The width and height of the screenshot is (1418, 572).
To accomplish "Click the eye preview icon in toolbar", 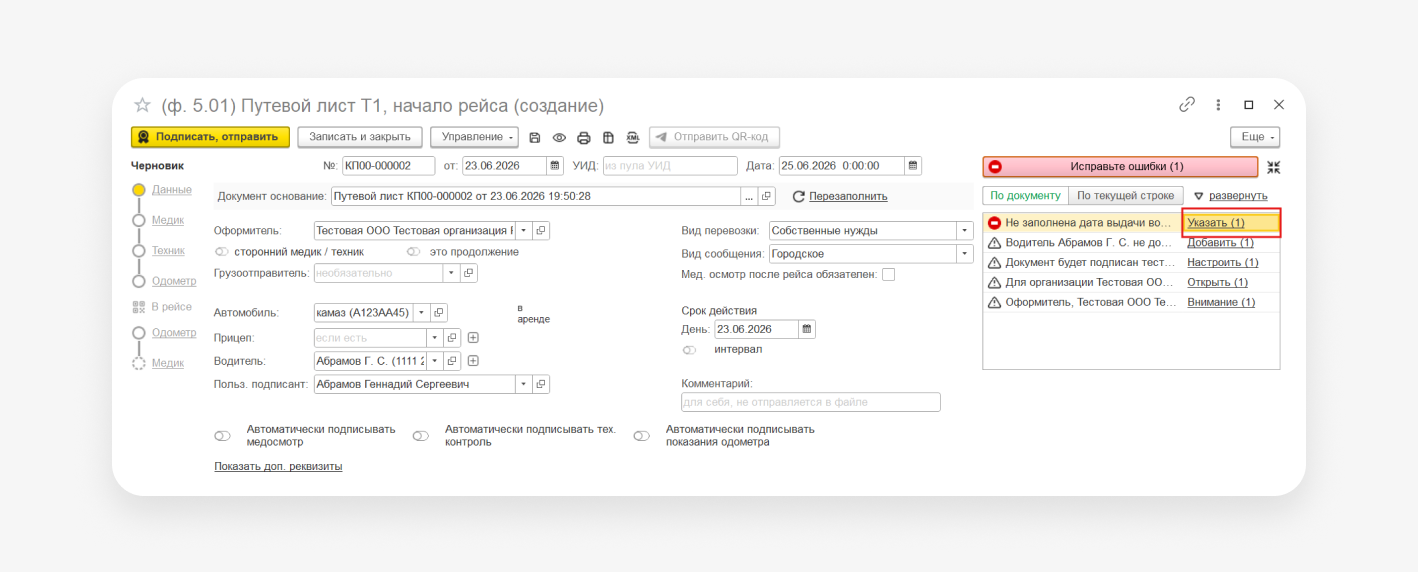I will point(559,138).
